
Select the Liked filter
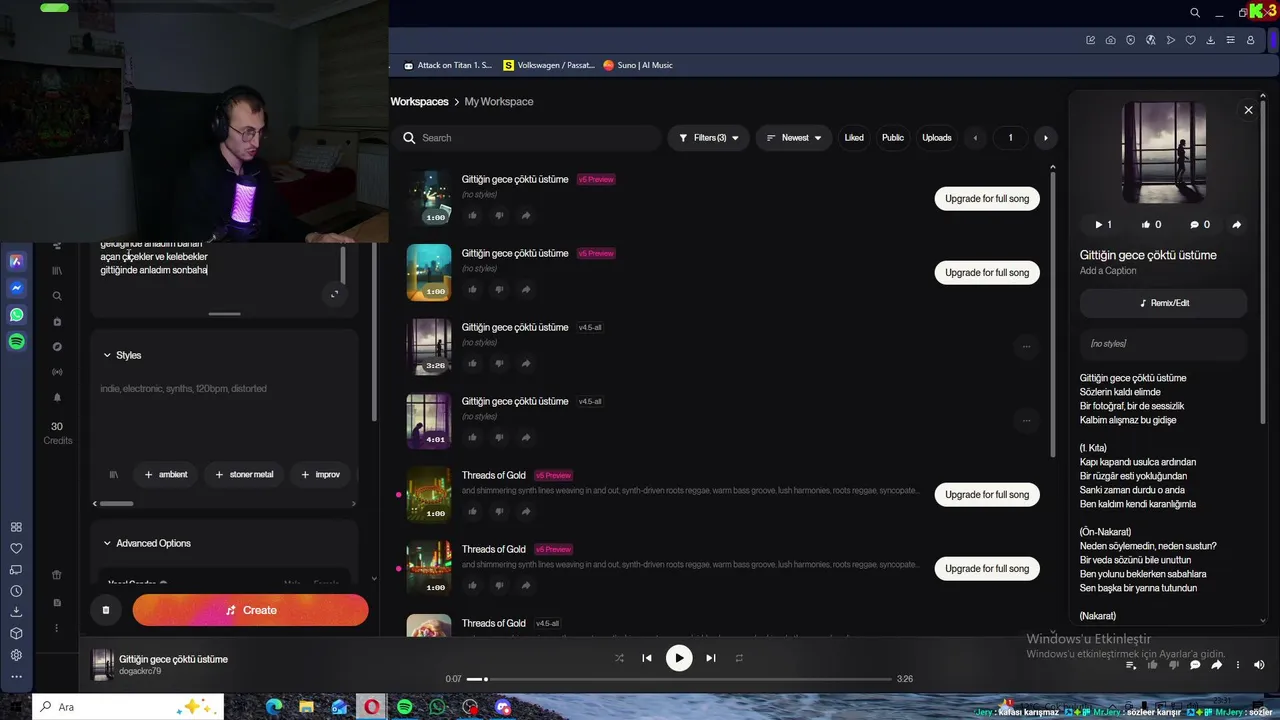point(854,138)
